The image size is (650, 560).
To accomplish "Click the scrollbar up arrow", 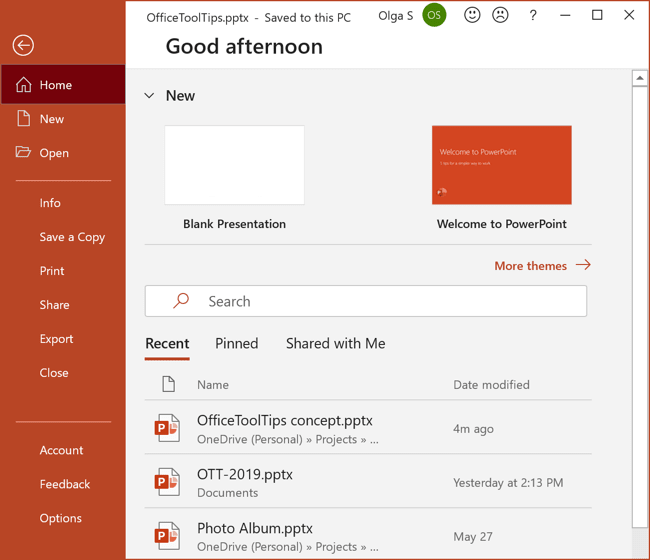I will 640,78.
